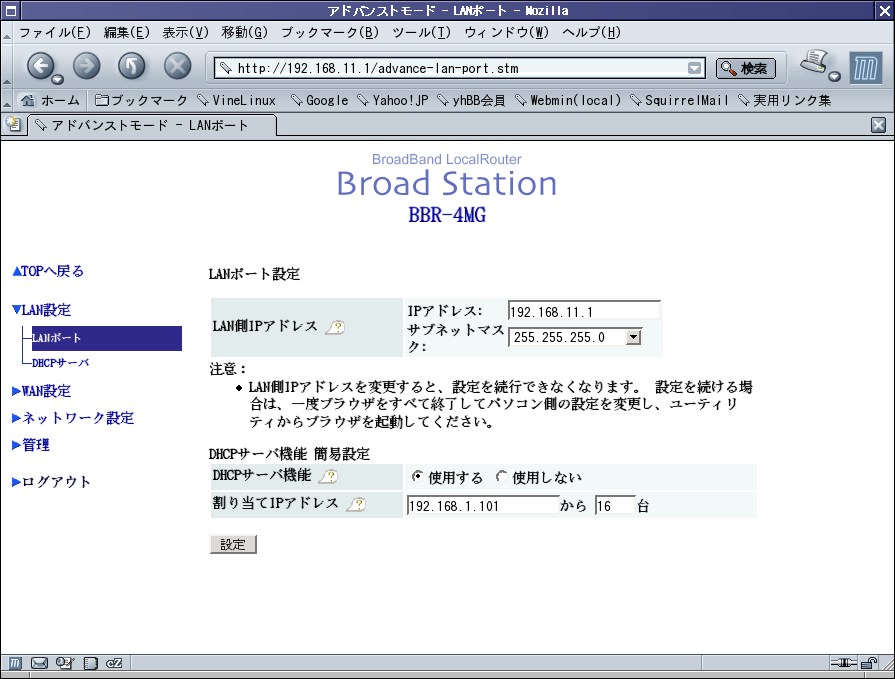Open the ツール(T) menu
Screen dimensions: 895x679
421,33
